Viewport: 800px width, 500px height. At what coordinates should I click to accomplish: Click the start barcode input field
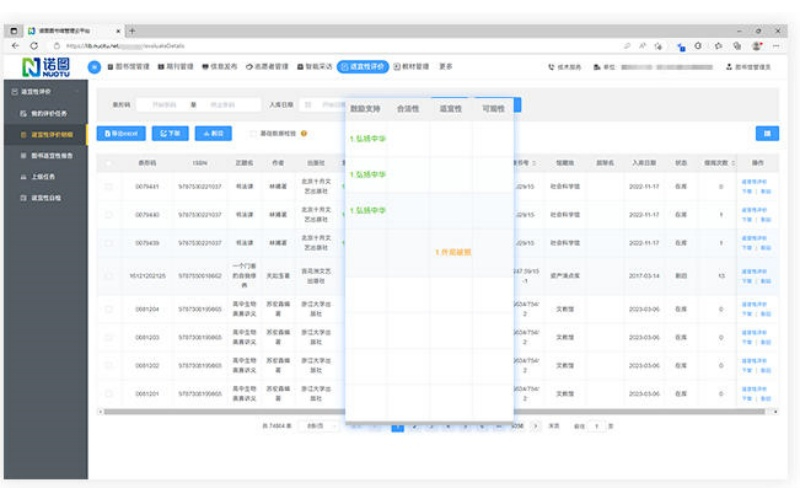pos(162,105)
